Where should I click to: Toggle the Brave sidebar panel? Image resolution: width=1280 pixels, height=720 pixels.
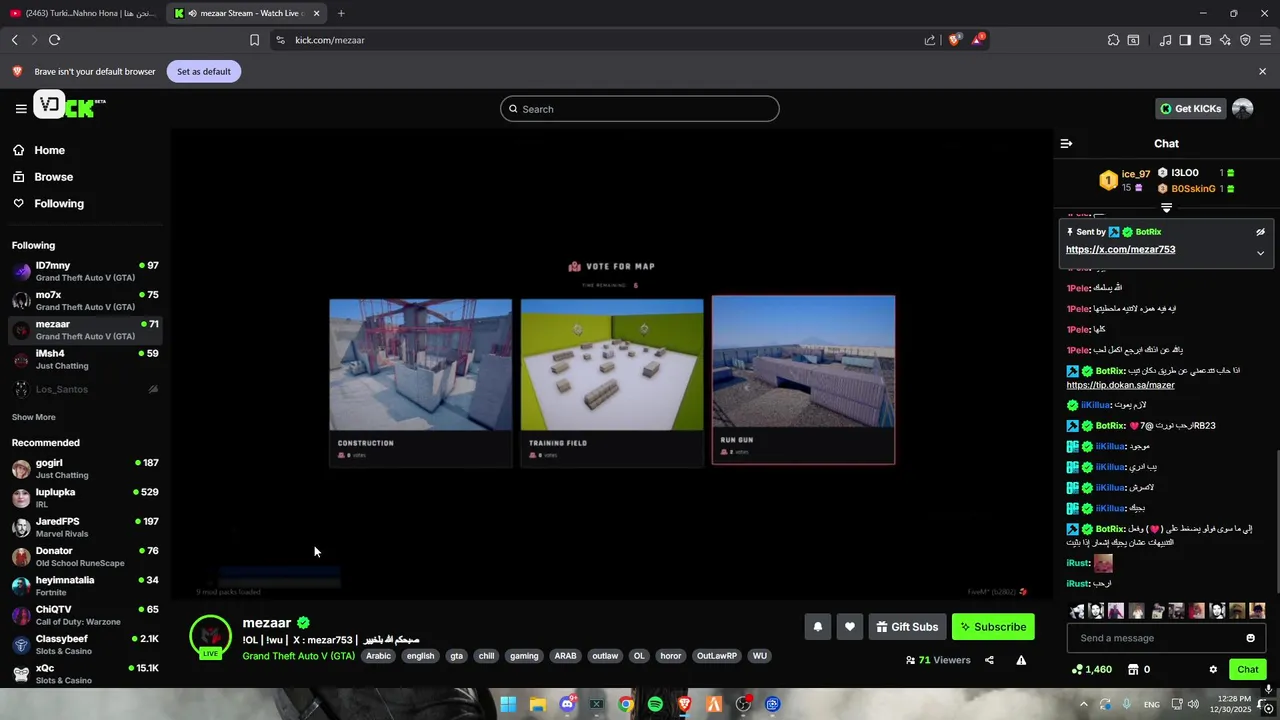[x=1185, y=40]
